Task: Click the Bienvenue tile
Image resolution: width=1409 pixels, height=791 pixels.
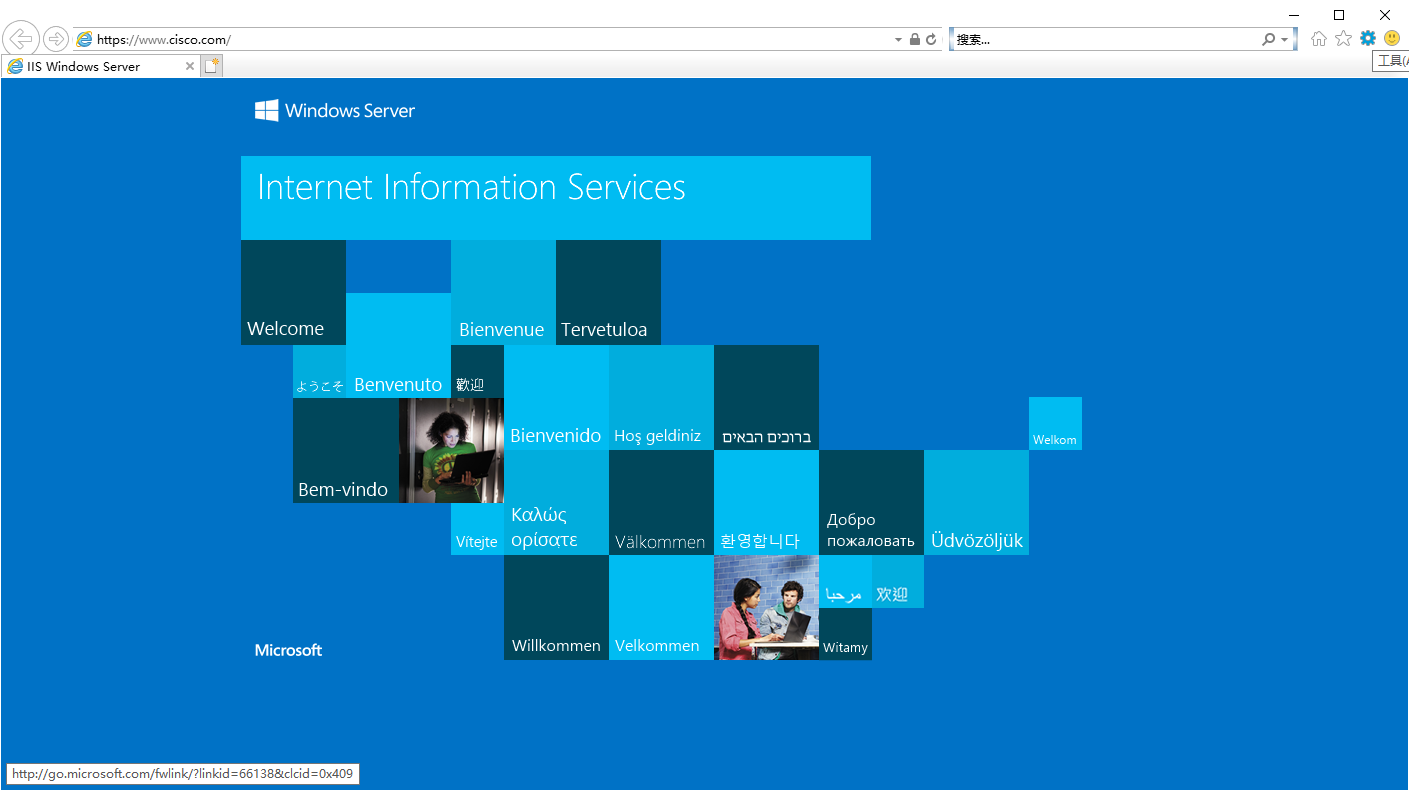Action: (503, 292)
